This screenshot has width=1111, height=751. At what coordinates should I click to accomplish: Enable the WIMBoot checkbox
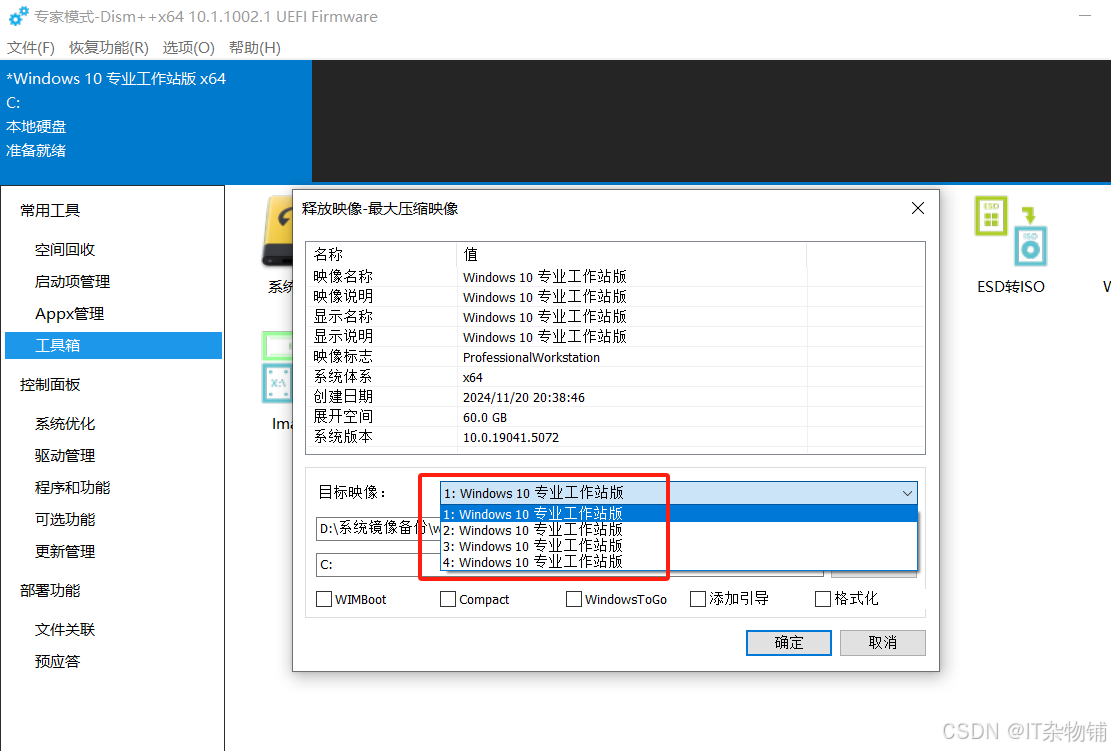[324, 599]
